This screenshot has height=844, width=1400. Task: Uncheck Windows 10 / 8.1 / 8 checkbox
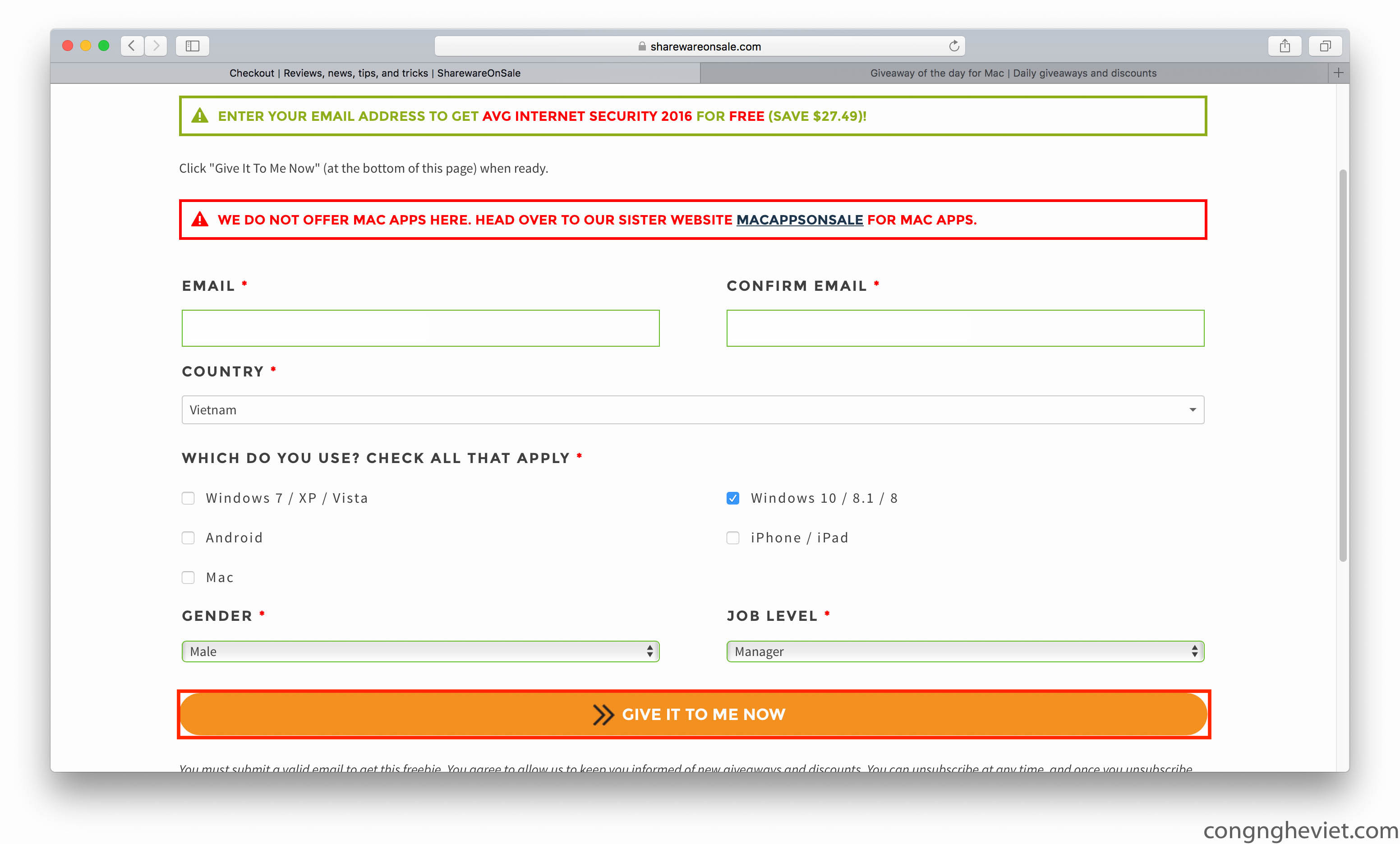733,498
